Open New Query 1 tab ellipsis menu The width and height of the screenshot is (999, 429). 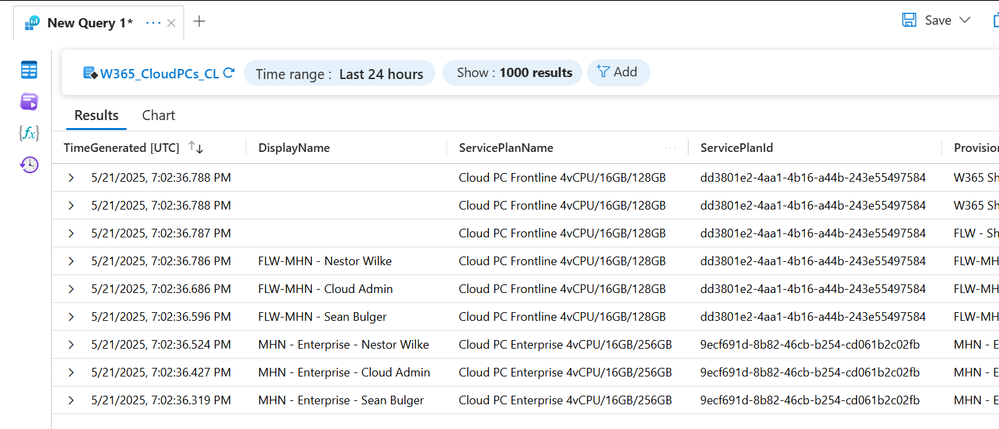pyautogui.click(x=153, y=22)
